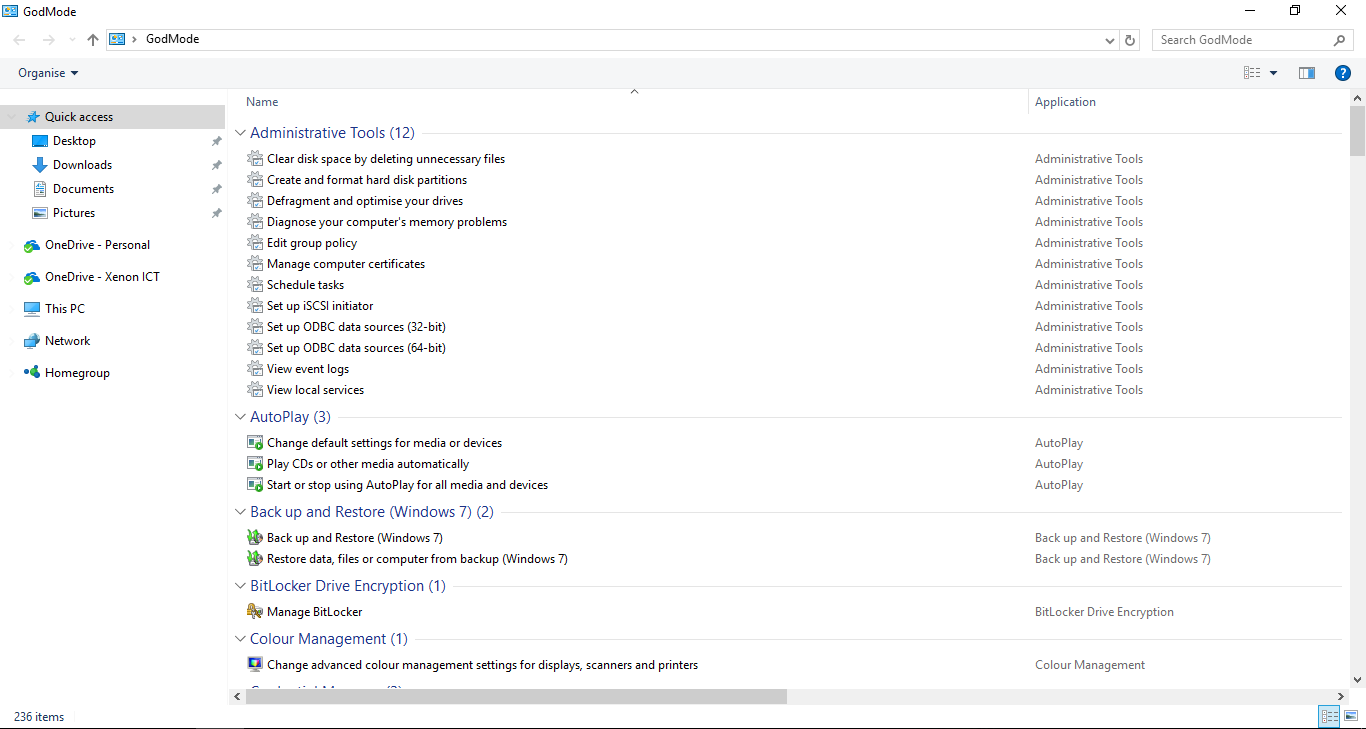Switch to details view in status bar

[x=1329, y=716]
